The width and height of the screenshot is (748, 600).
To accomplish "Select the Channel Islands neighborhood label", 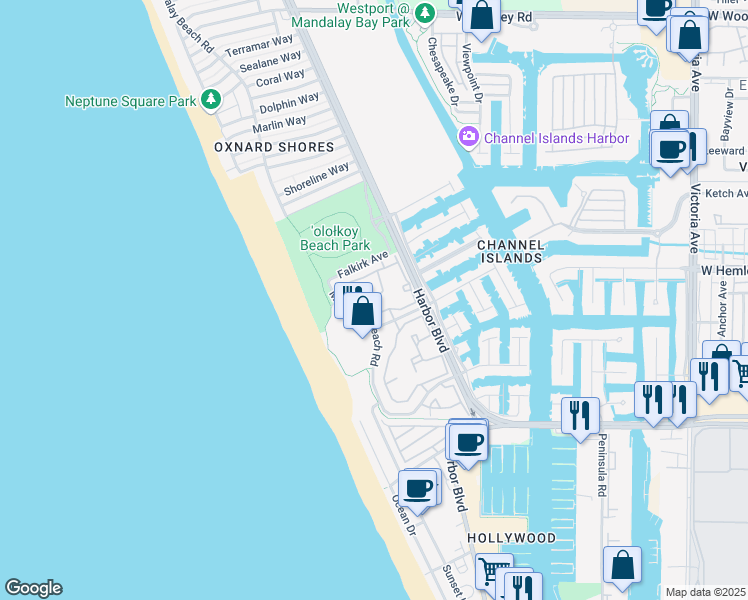I will [x=510, y=251].
